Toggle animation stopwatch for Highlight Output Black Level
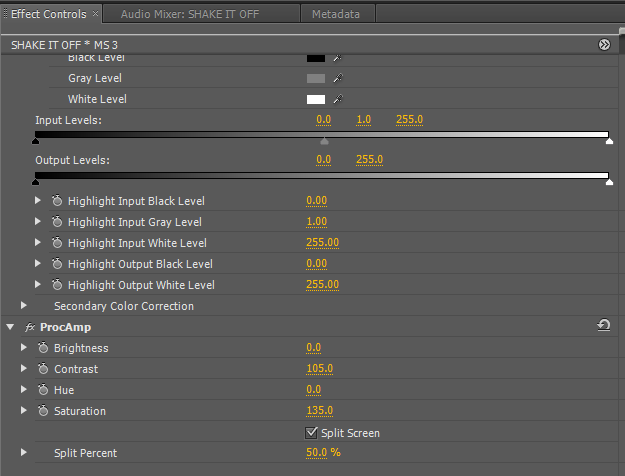The image size is (625, 476). (57, 264)
